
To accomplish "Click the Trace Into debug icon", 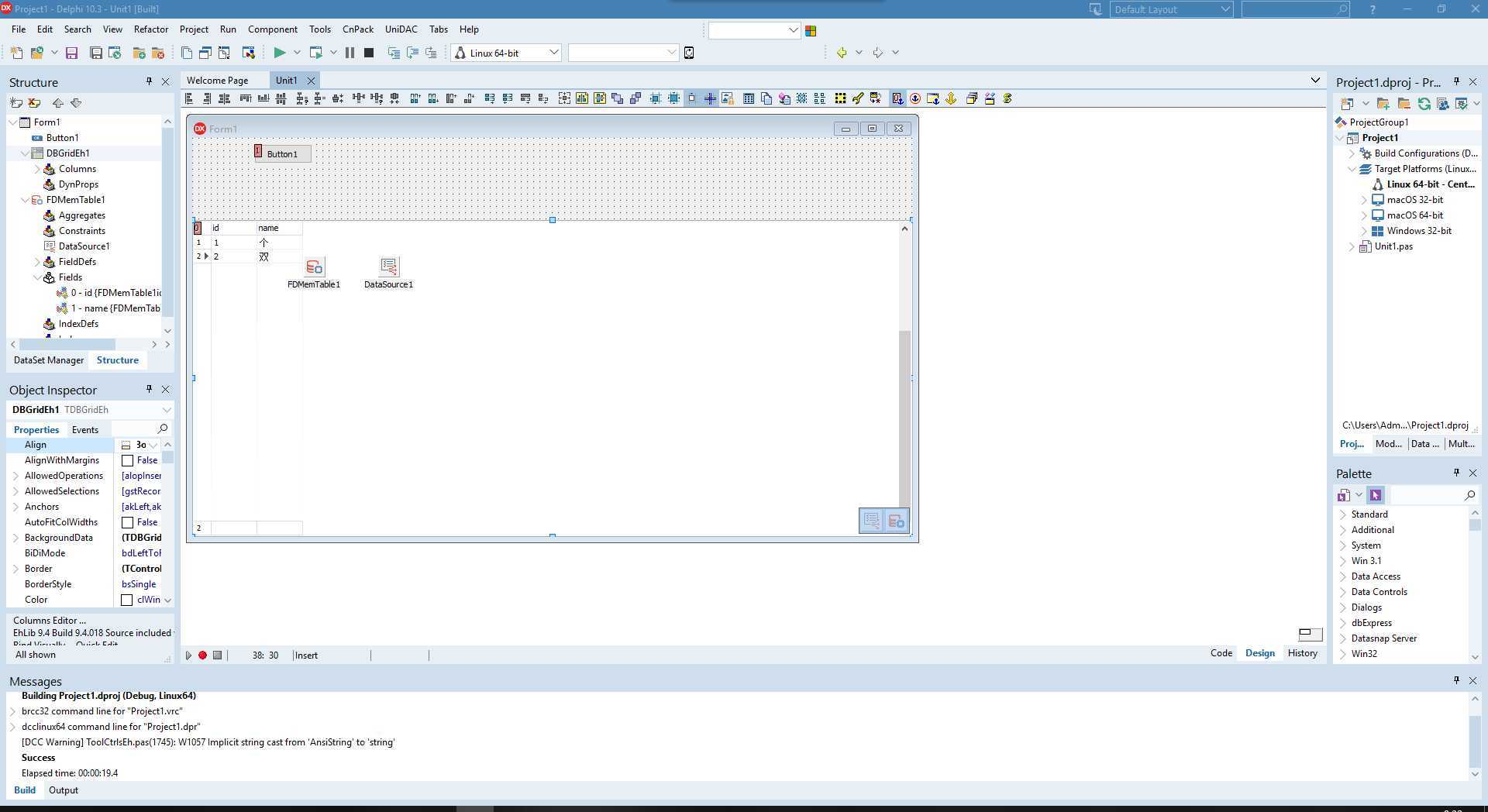I will [394, 53].
